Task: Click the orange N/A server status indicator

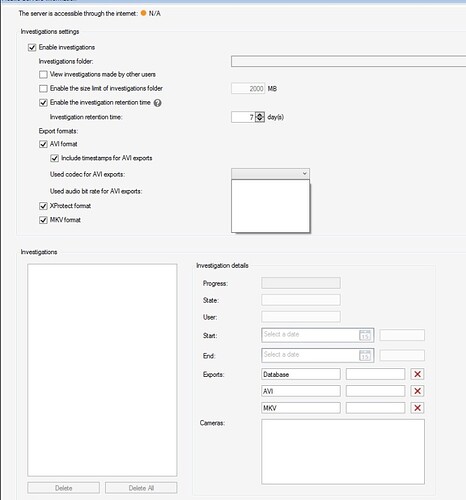Action: coord(143,13)
